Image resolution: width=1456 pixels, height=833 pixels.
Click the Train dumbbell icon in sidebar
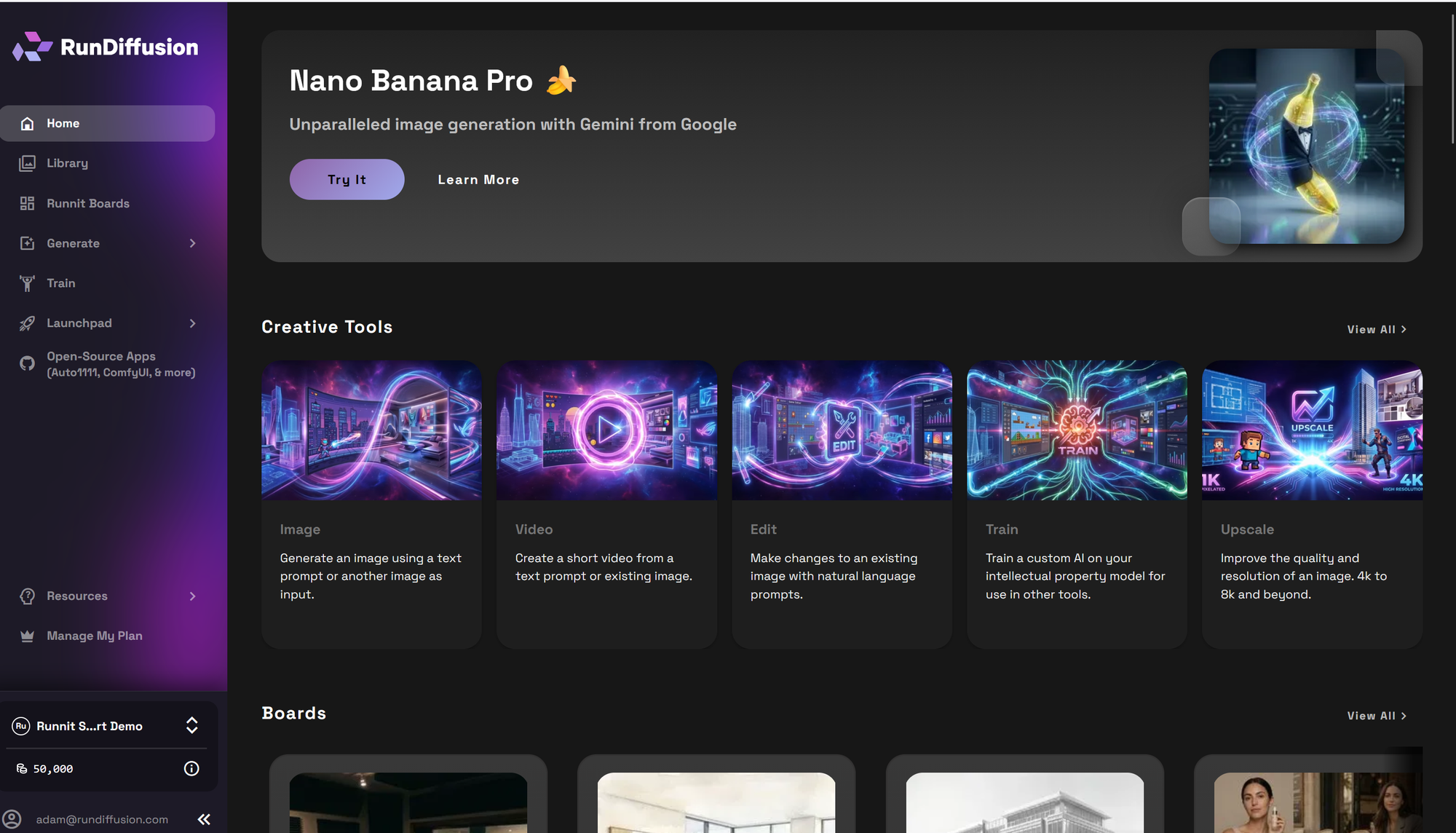27,283
